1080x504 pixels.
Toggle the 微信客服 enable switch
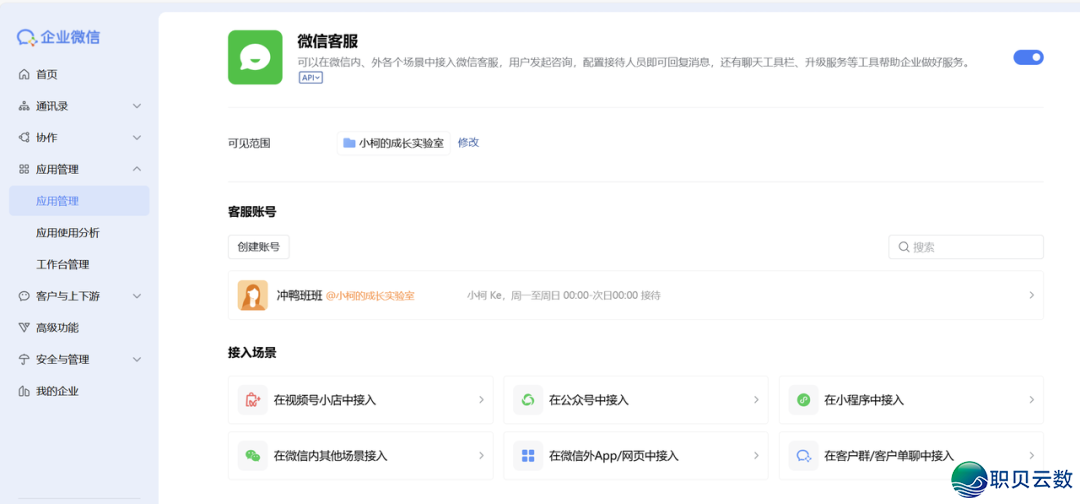tap(1028, 57)
